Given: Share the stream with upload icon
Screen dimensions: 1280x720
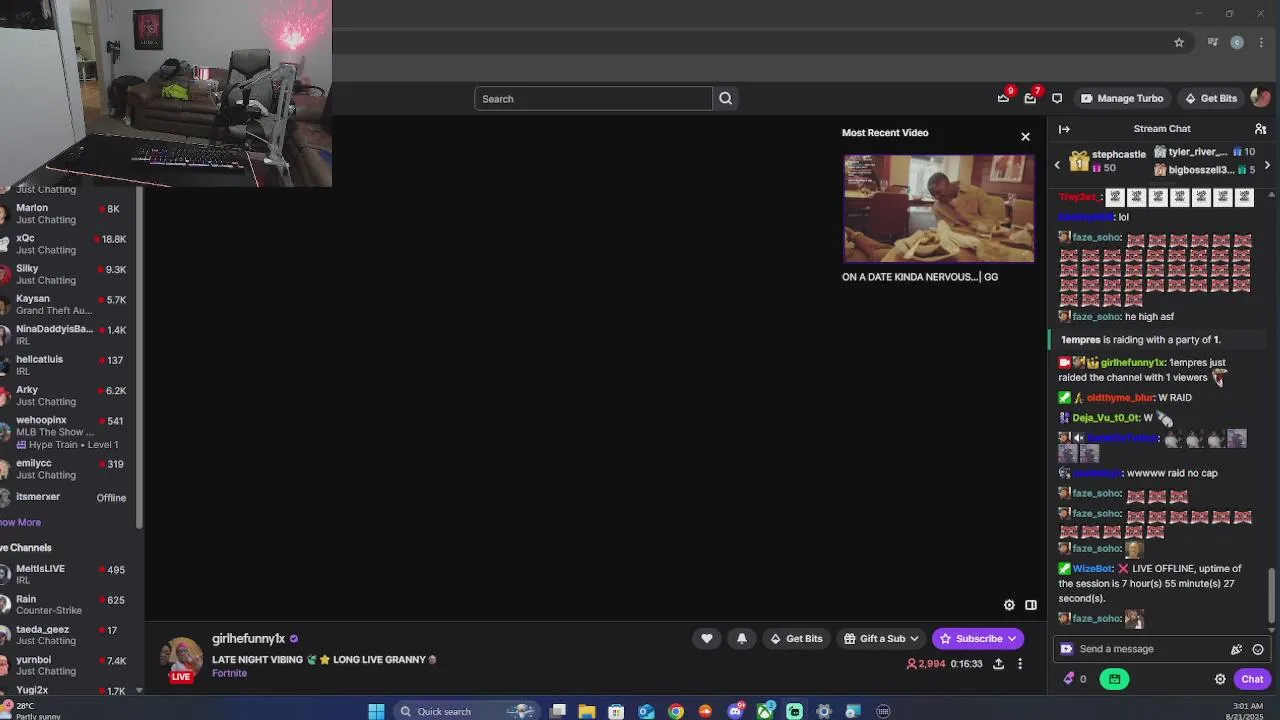Looking at the screenshot, I should coord(998,664).
